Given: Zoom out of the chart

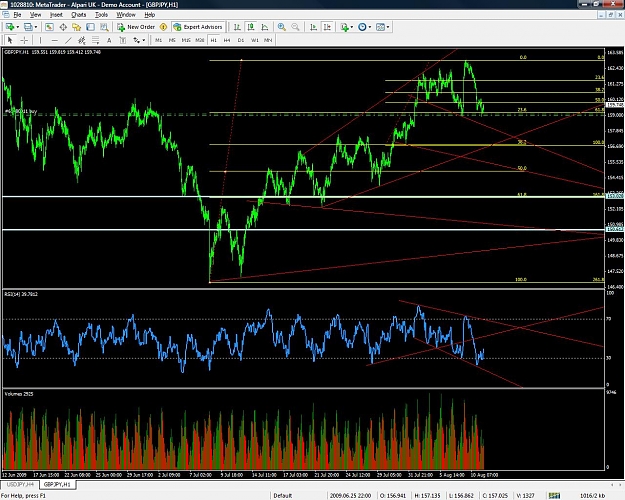Looking at the screenshot, I should [x=295, y=27].
